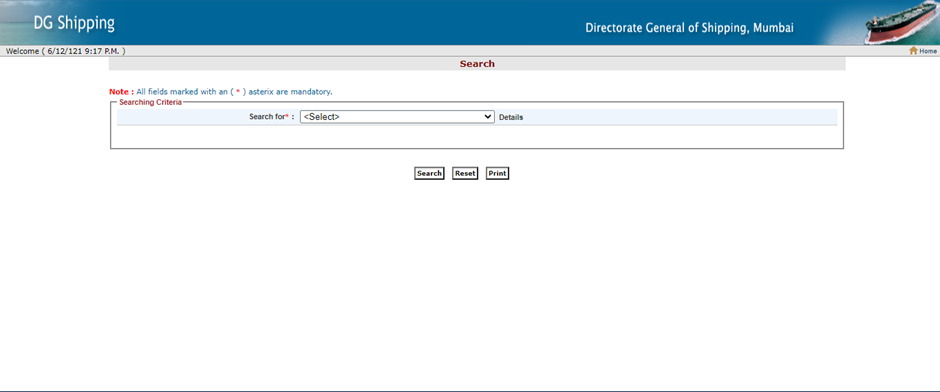The image size is (940, 392).
Task: Click the DG Shipping logo text
Action: tap(74, 24)
